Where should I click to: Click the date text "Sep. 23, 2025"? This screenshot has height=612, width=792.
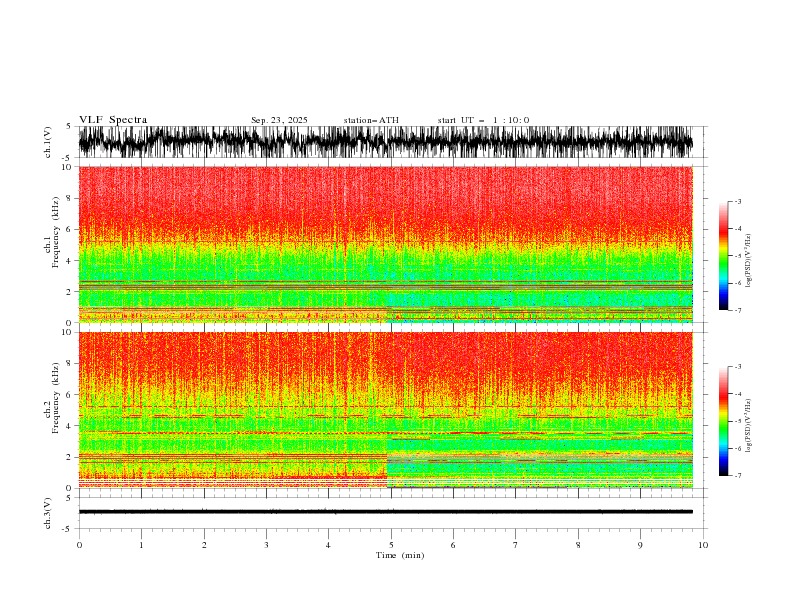click(x=279, y=120)
